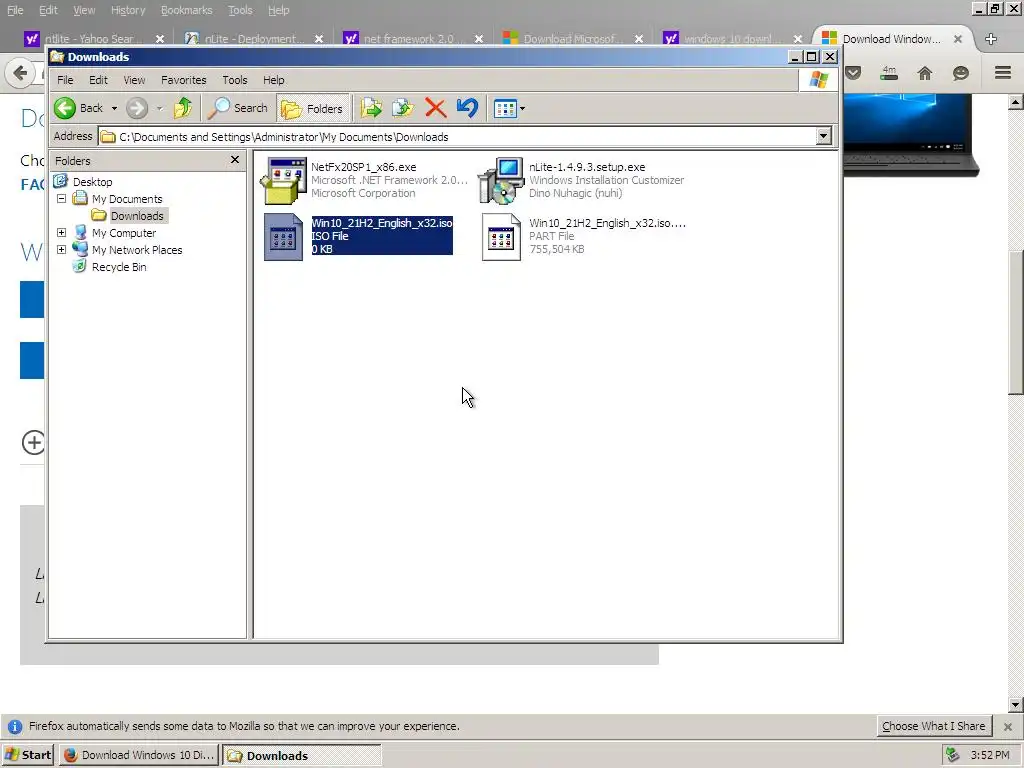This screenshot has height=768, width=1024.
Task: Select Recycle Bin in folder tree
Action: pyautogui.click(x=119, y=266)
